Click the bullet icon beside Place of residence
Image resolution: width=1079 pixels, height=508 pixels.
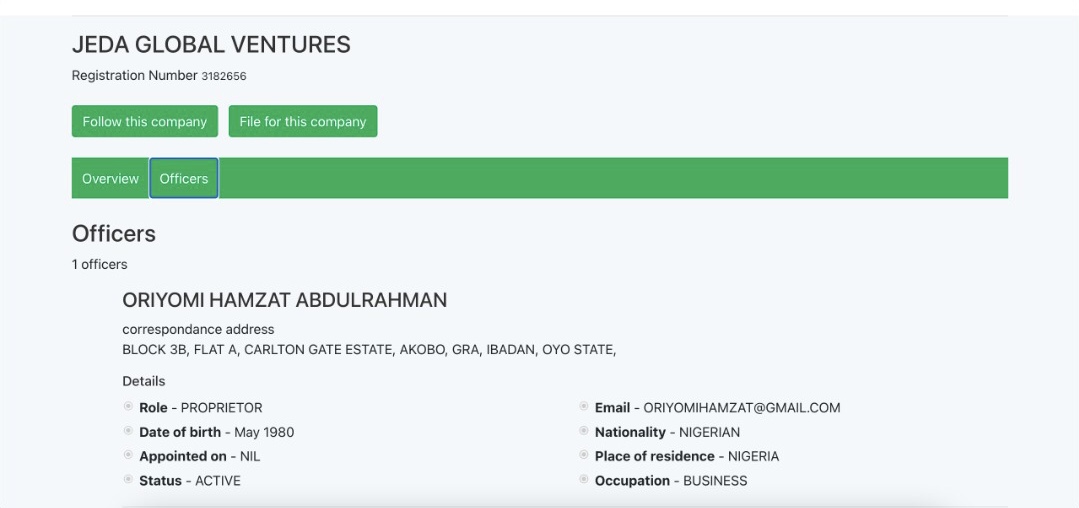(584, 455)
